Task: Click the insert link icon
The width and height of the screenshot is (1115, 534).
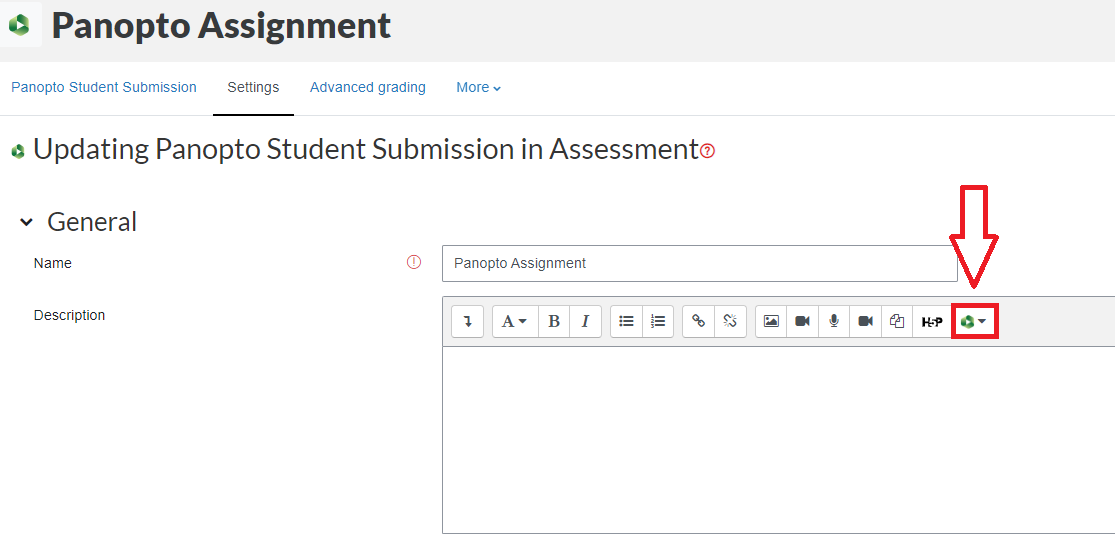Action: click(699, 321)
